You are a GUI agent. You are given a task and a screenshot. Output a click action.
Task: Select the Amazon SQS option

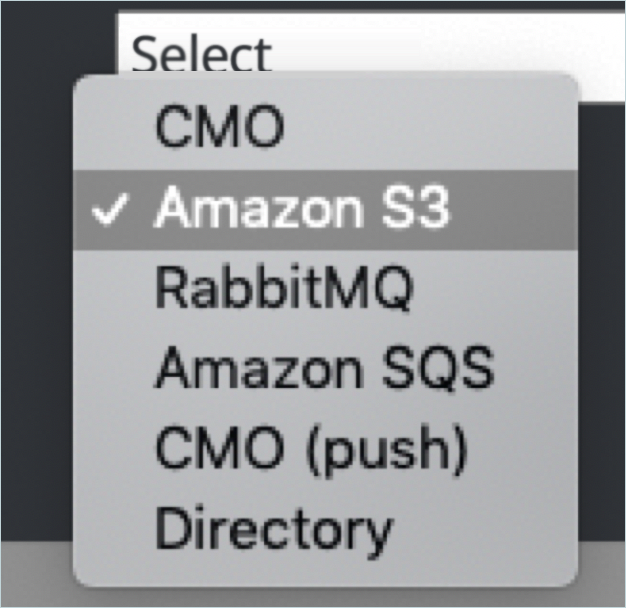(x=324, y=370)
